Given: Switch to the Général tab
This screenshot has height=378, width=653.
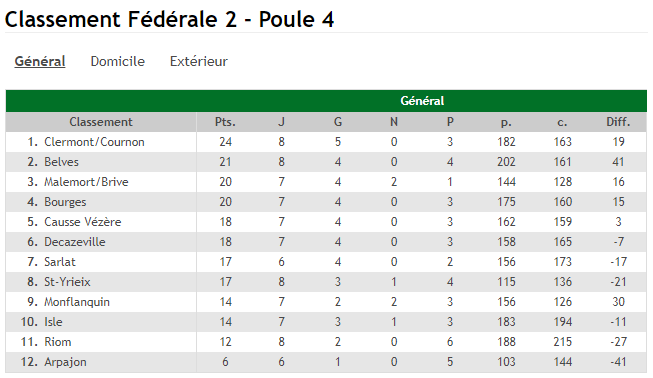Looking at the screenshot, I should [x=40, y=62].
